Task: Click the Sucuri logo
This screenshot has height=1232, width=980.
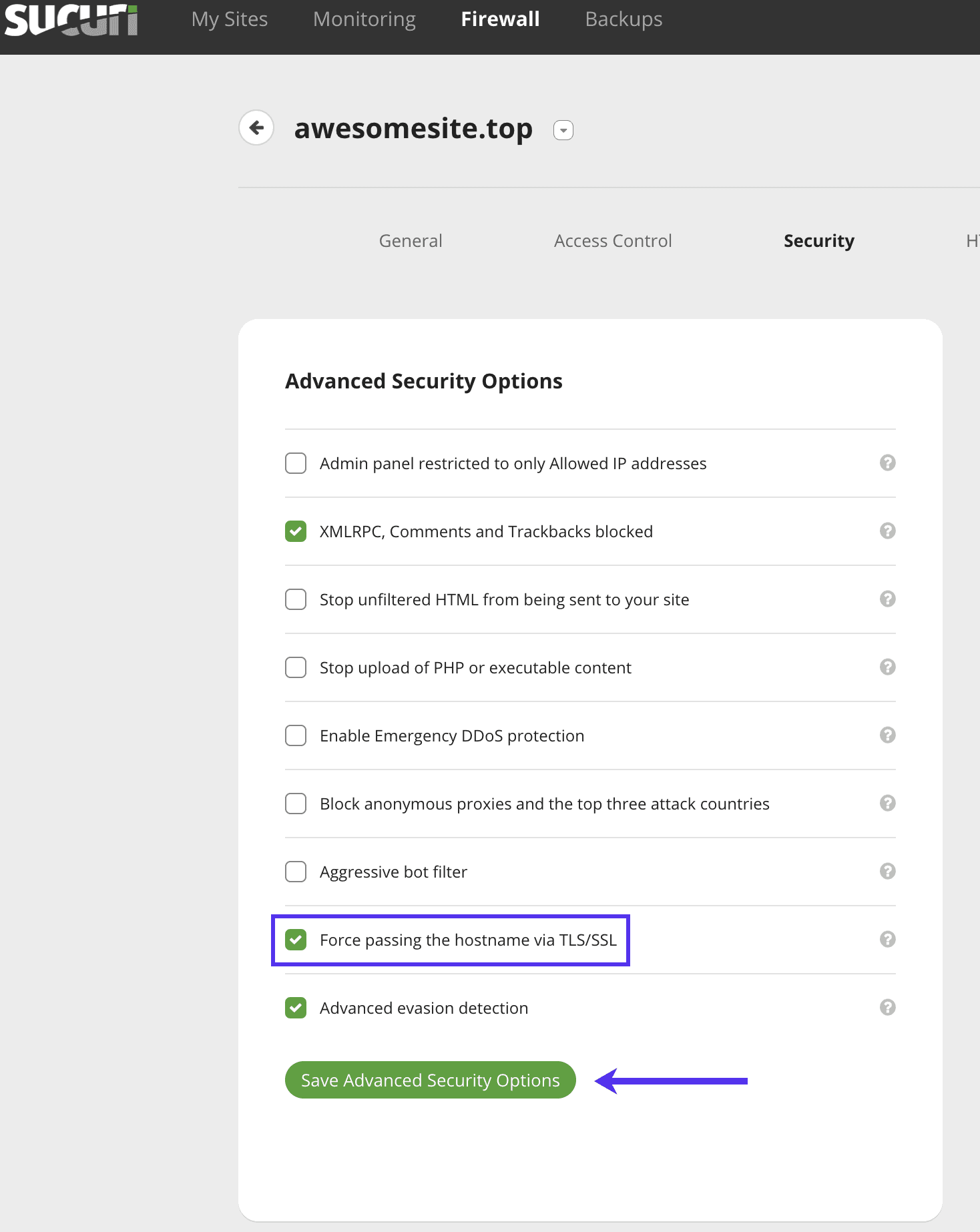Action: coord(71,20)
